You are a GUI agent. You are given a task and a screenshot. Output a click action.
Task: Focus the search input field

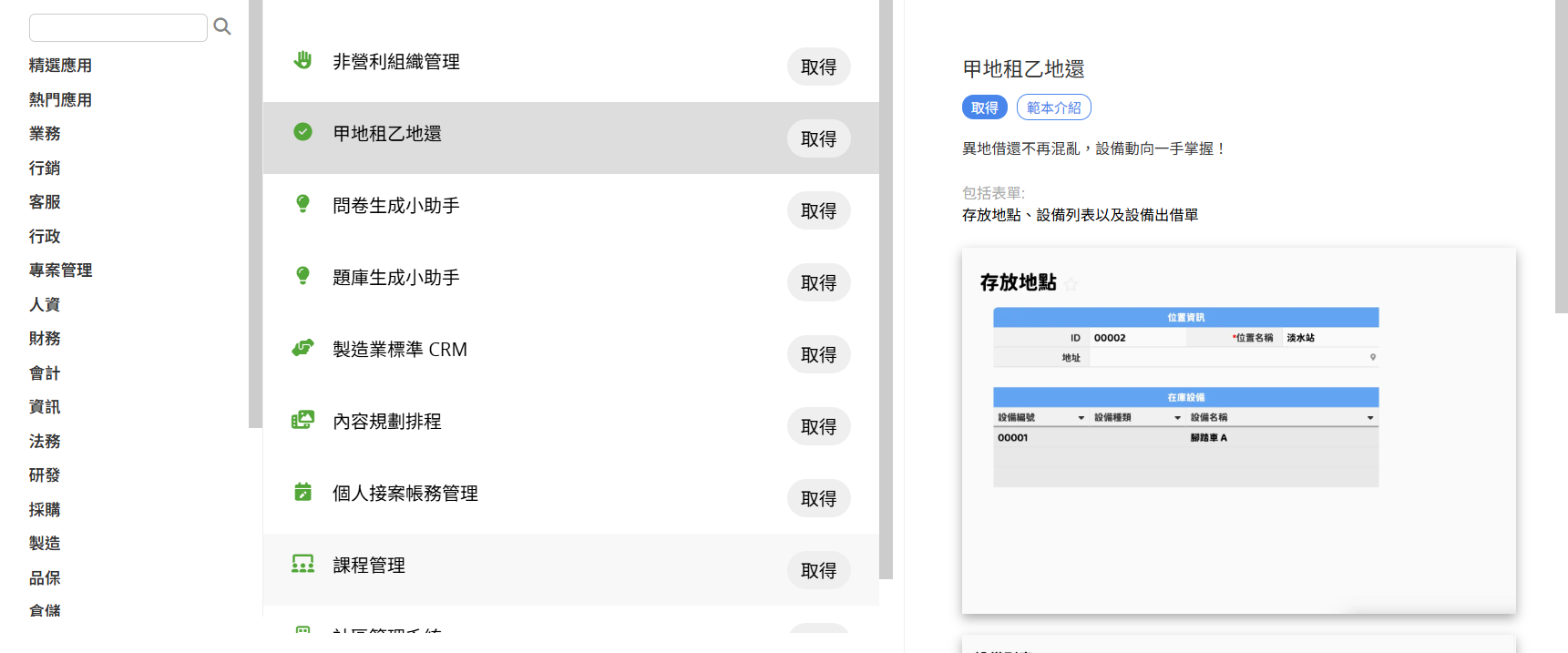(118, 27)
